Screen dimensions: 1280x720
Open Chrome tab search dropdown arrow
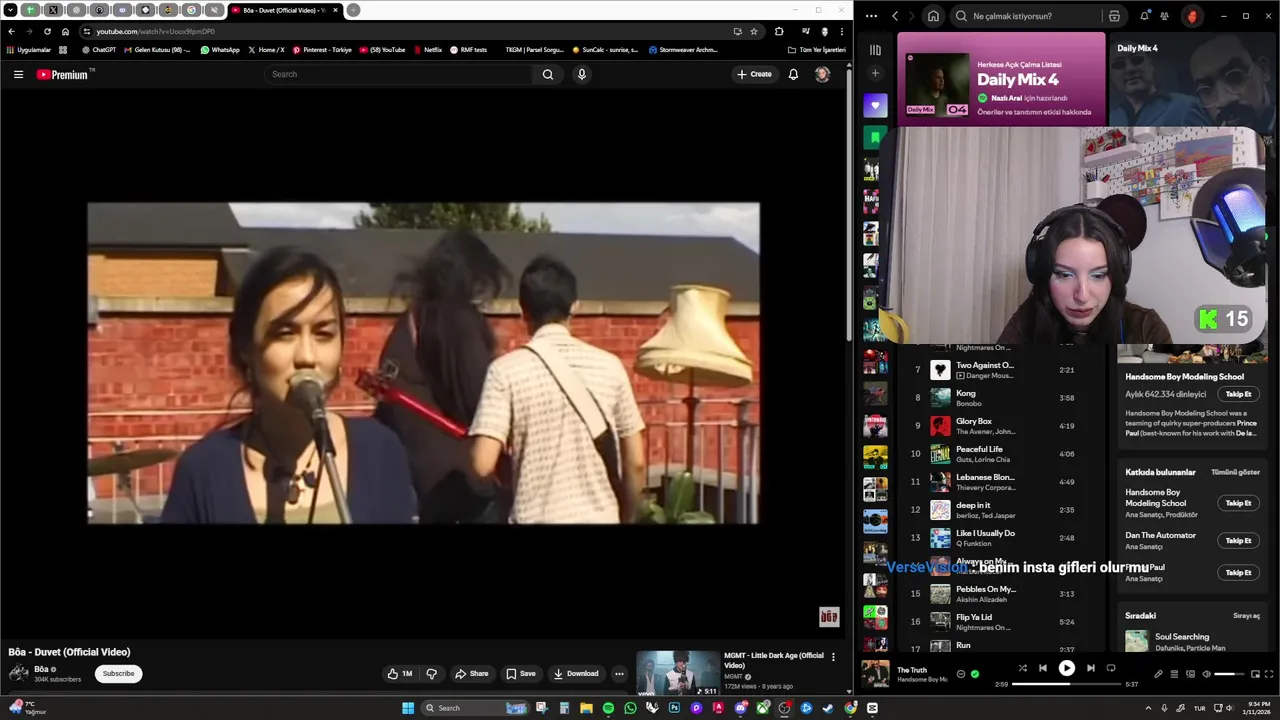coord(10,10)
